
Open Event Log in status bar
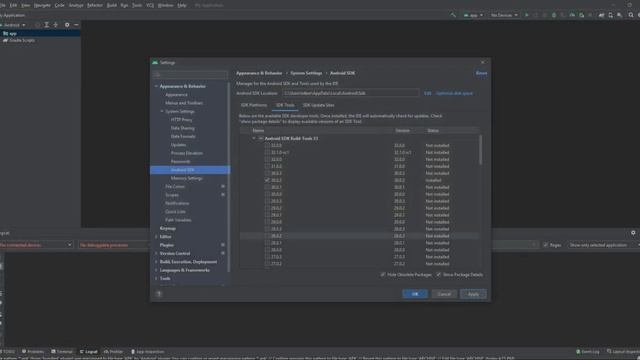pos(587,351)
